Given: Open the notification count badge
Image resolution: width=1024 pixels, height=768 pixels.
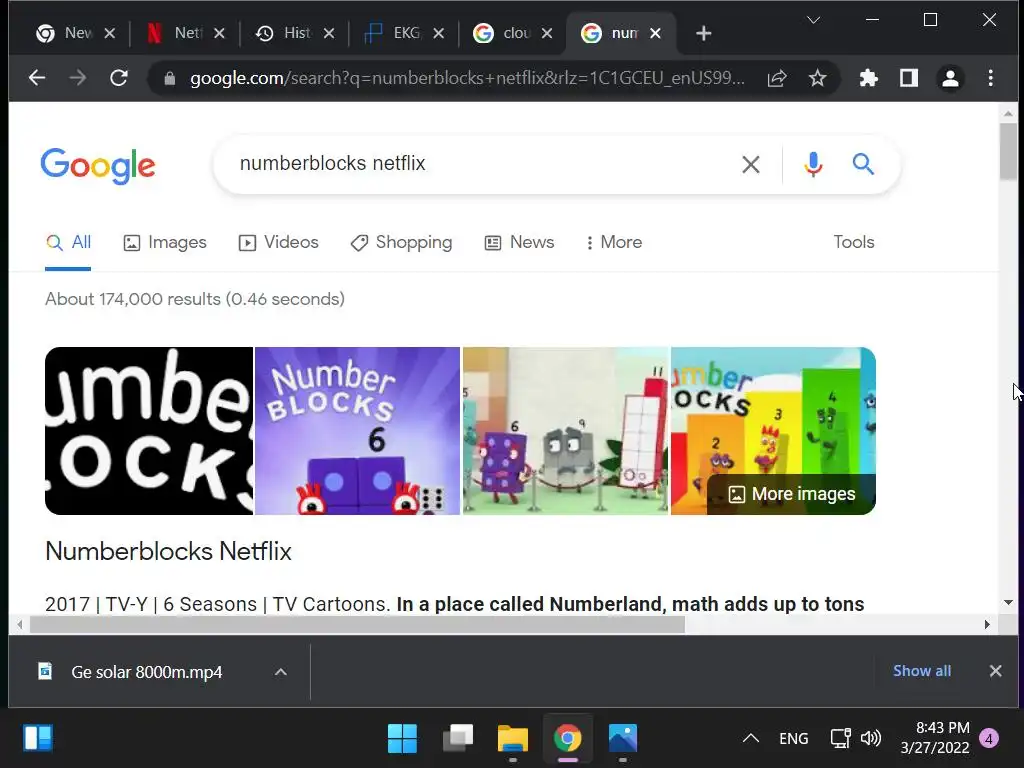Looking at the screenshot, I should click(x=988, y=739).
